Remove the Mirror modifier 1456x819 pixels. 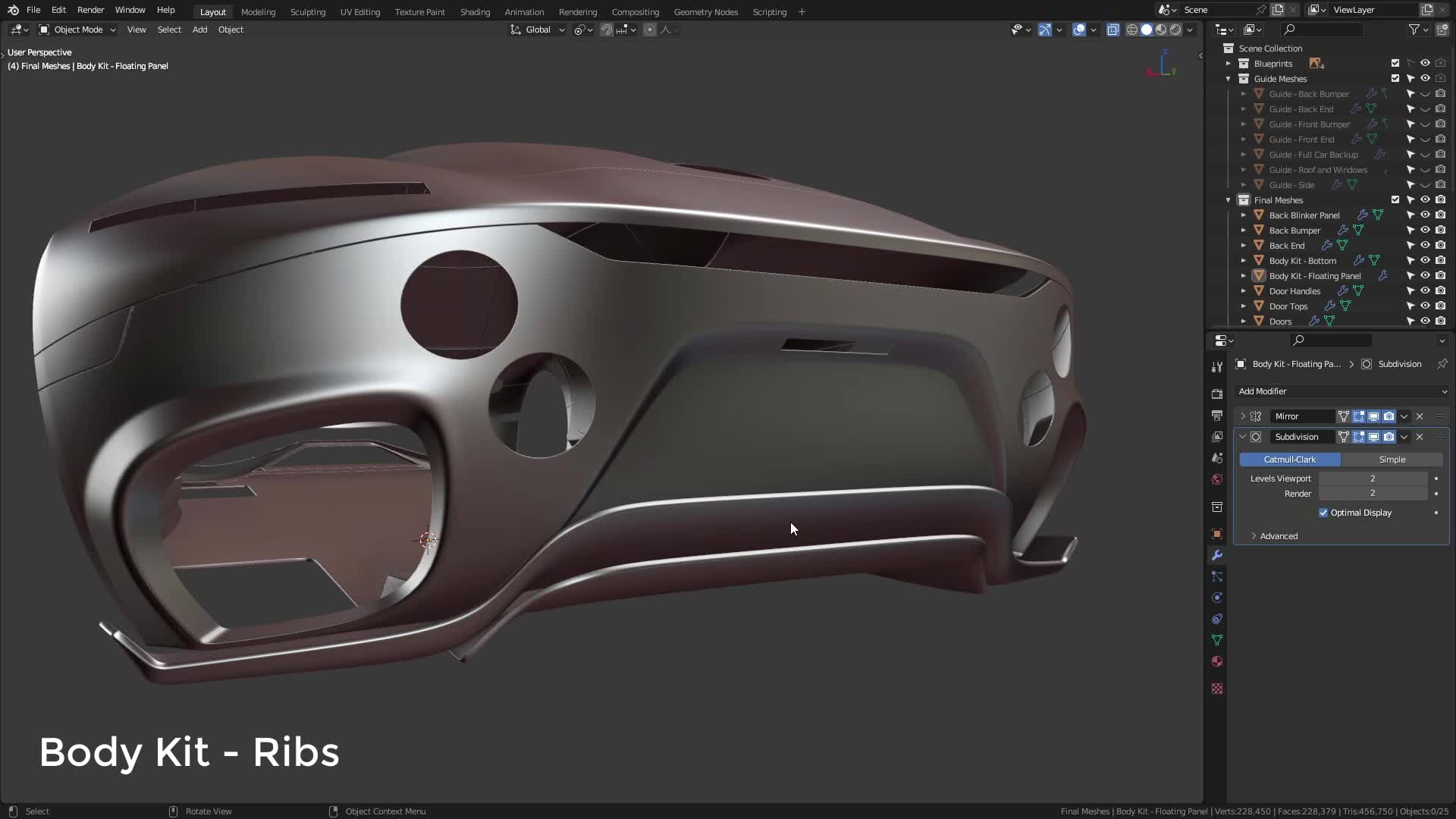(x=1420, y=416)
